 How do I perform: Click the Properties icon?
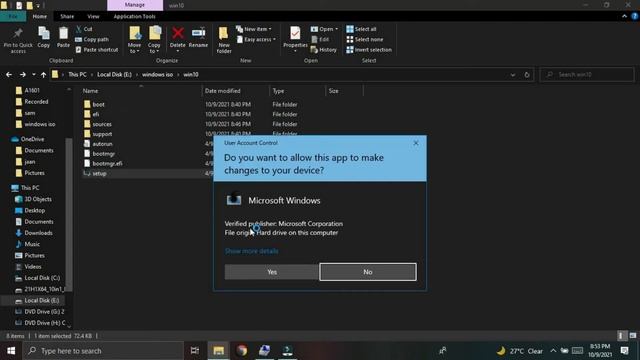click(295, 33)
